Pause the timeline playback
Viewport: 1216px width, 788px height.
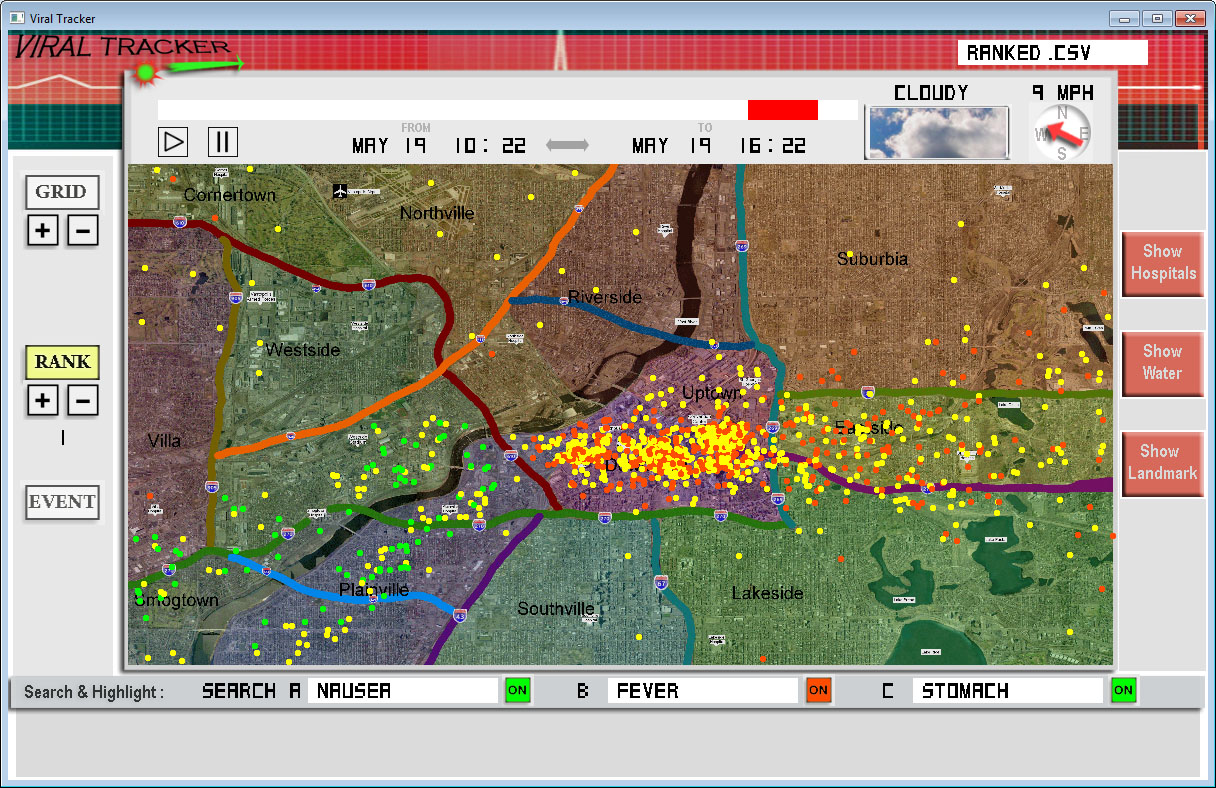pos(223,142)
